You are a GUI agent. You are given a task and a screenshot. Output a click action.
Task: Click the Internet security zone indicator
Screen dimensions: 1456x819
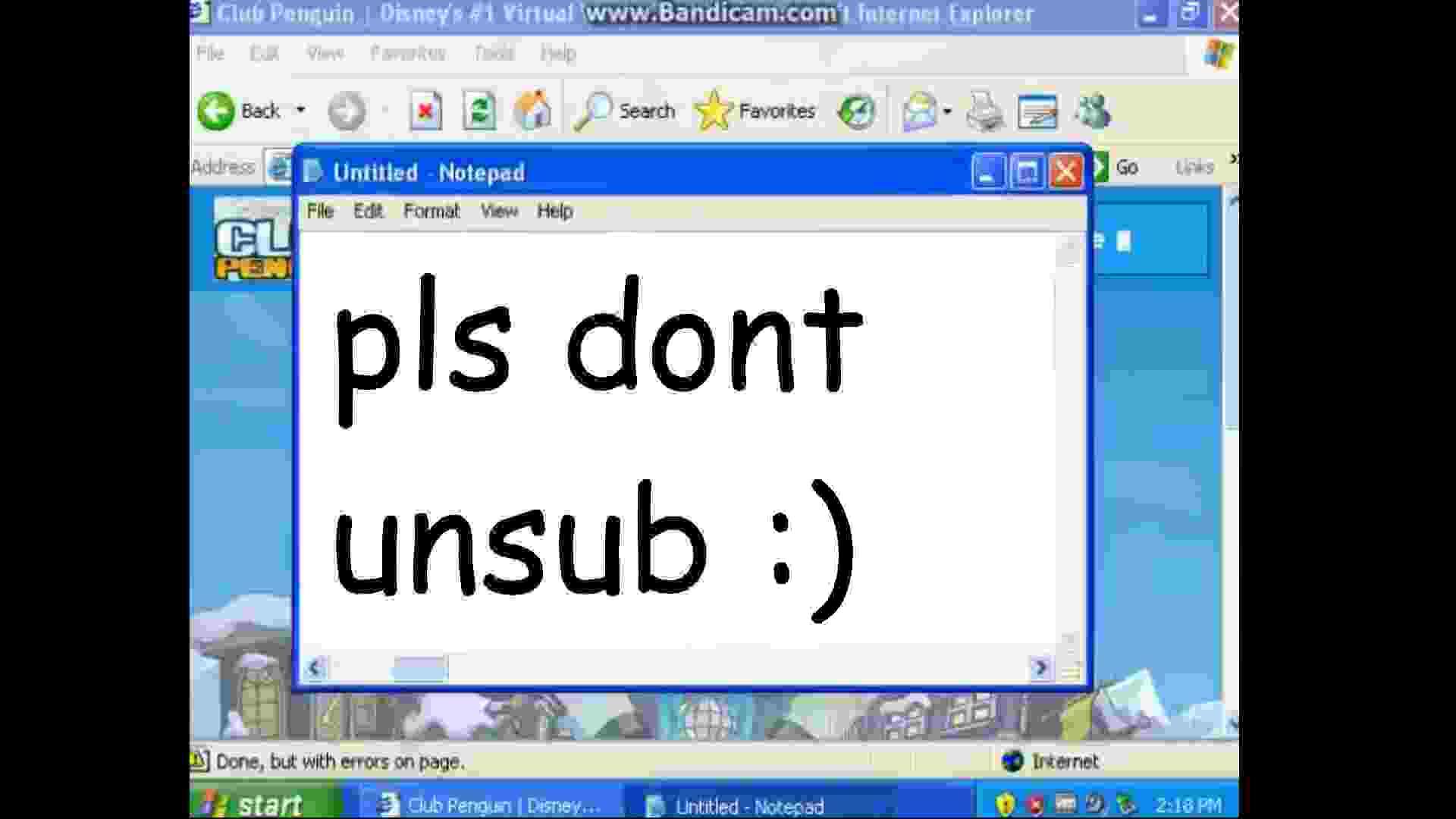(1050, 761)
